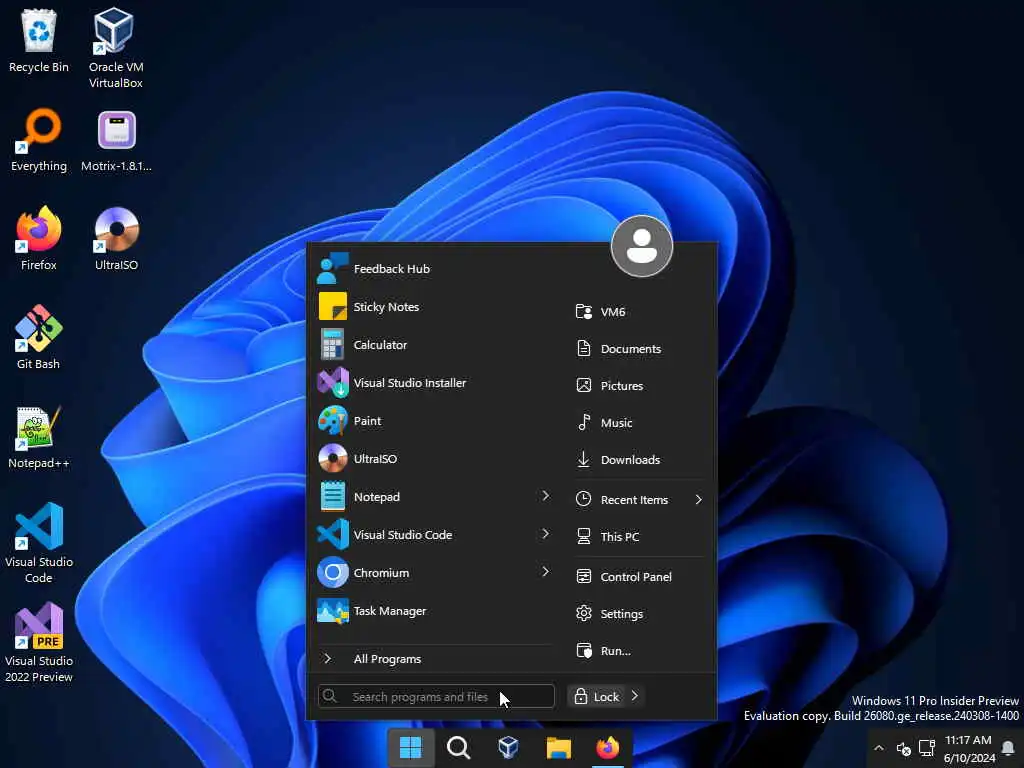
Task: Click the Search programs and files box
Action: click(x=436, y=697)
